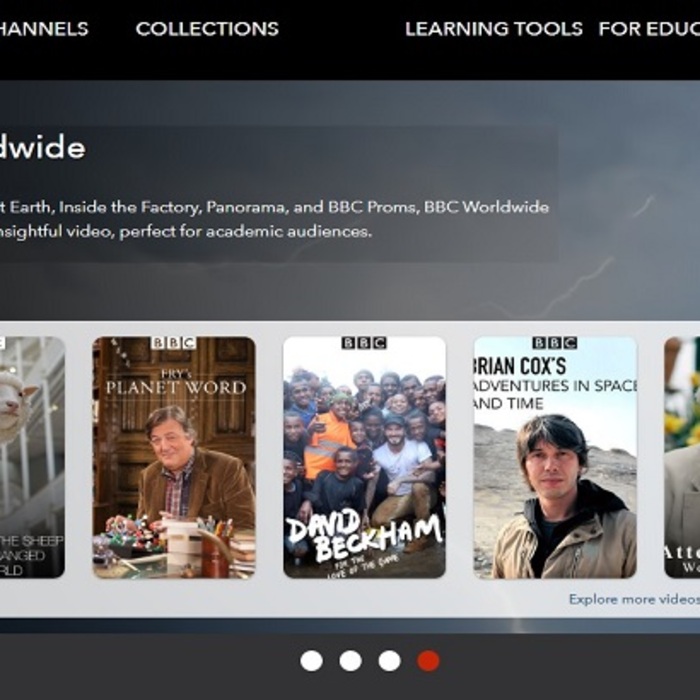Select the second carousel dot

point(350,661)
